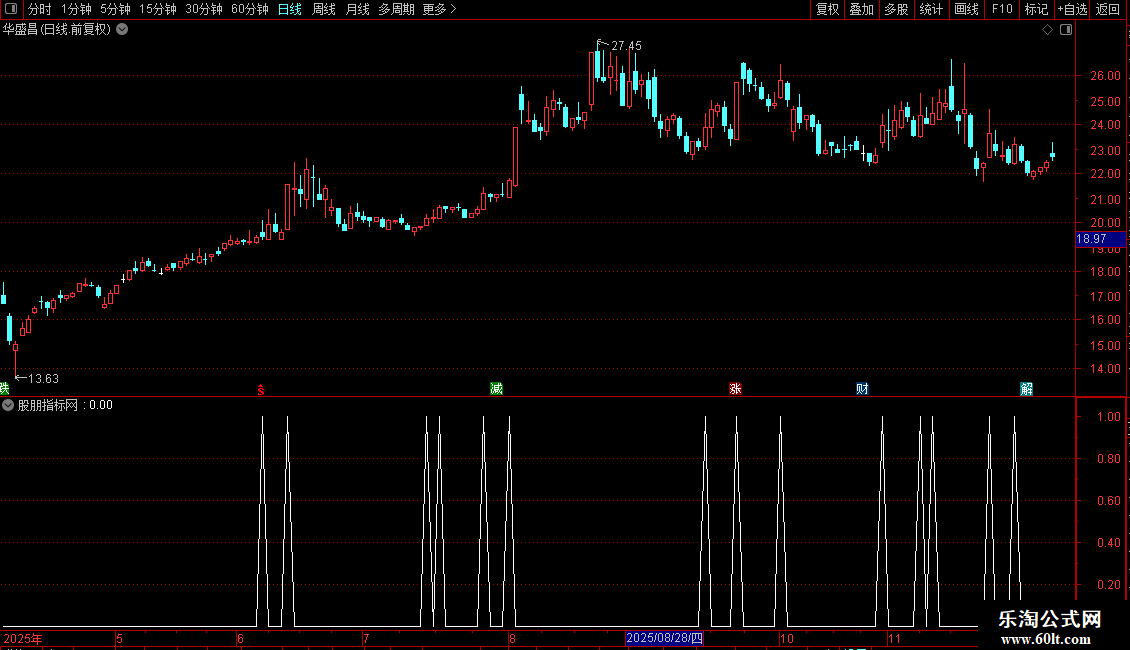
Task: Click the green 跌 event marker
Action: click(4, 389)
